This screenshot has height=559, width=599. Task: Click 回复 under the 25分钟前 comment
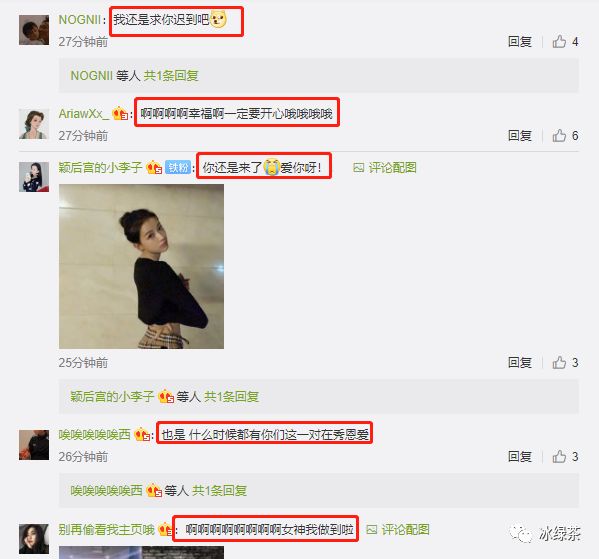(520, 362)
